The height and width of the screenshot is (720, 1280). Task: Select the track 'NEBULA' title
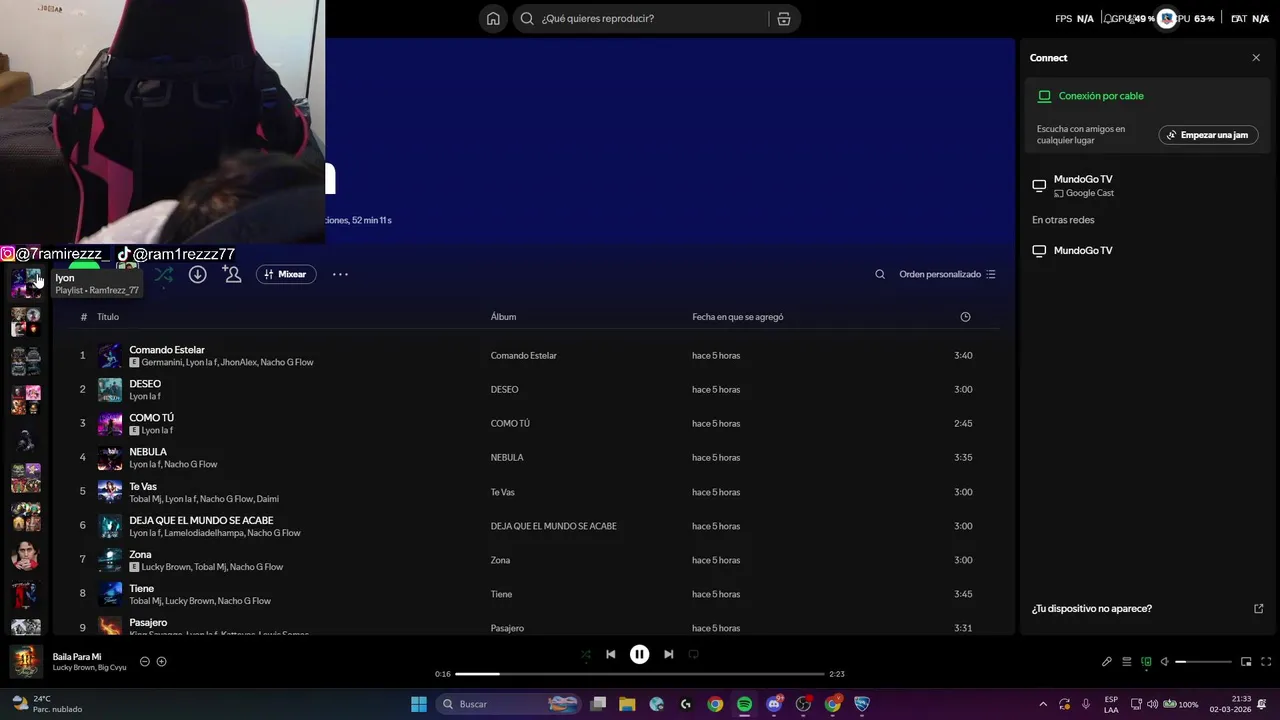148,452
